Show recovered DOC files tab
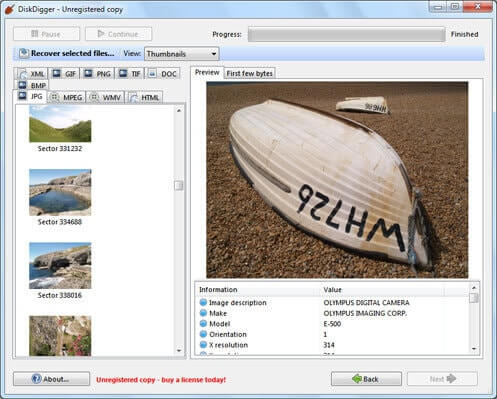497x399 pixels. (x=162, y=73)
